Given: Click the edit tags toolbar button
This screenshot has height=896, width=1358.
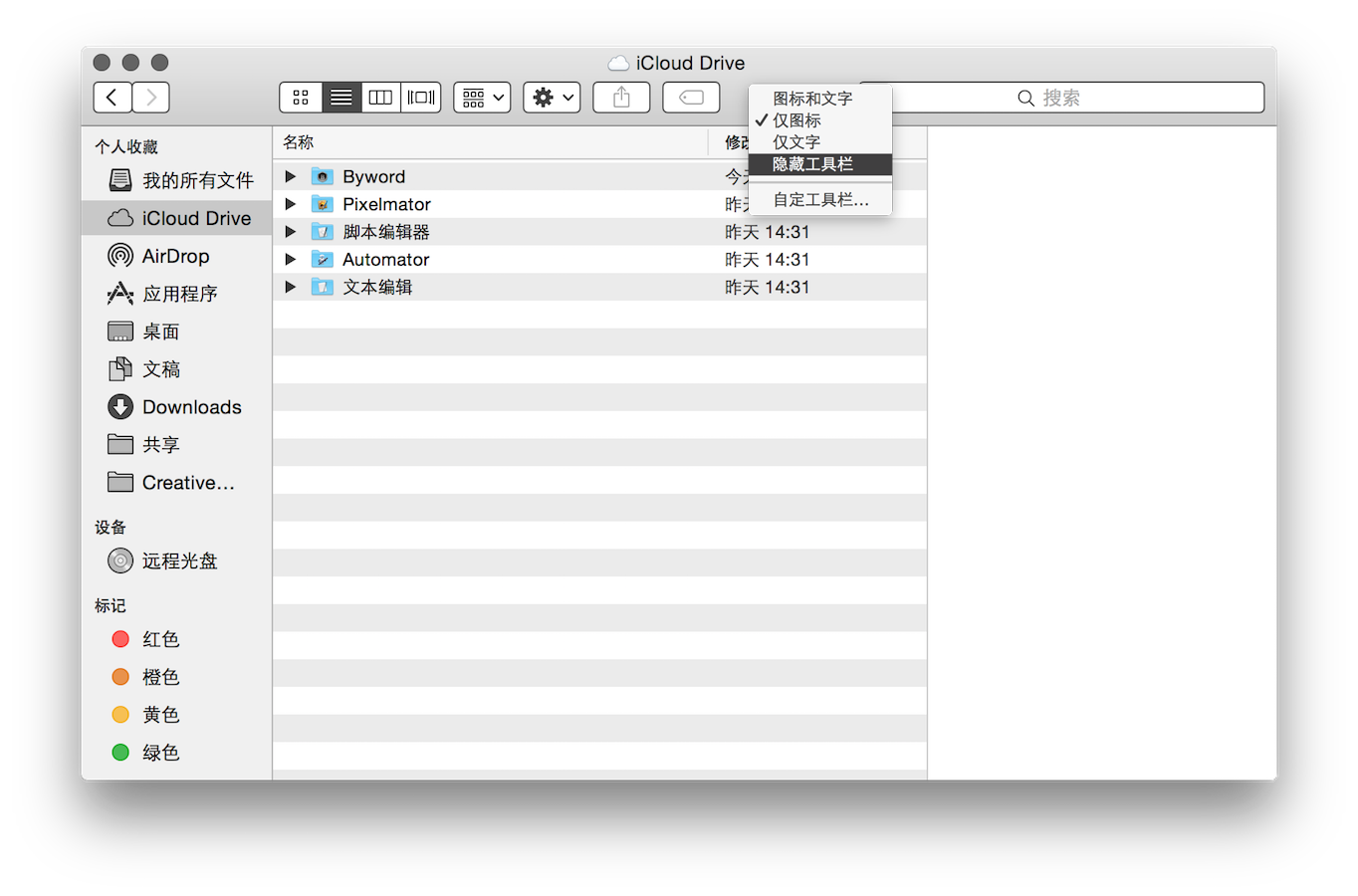Looking at the screenshot, I should click(x=691, y=98).
